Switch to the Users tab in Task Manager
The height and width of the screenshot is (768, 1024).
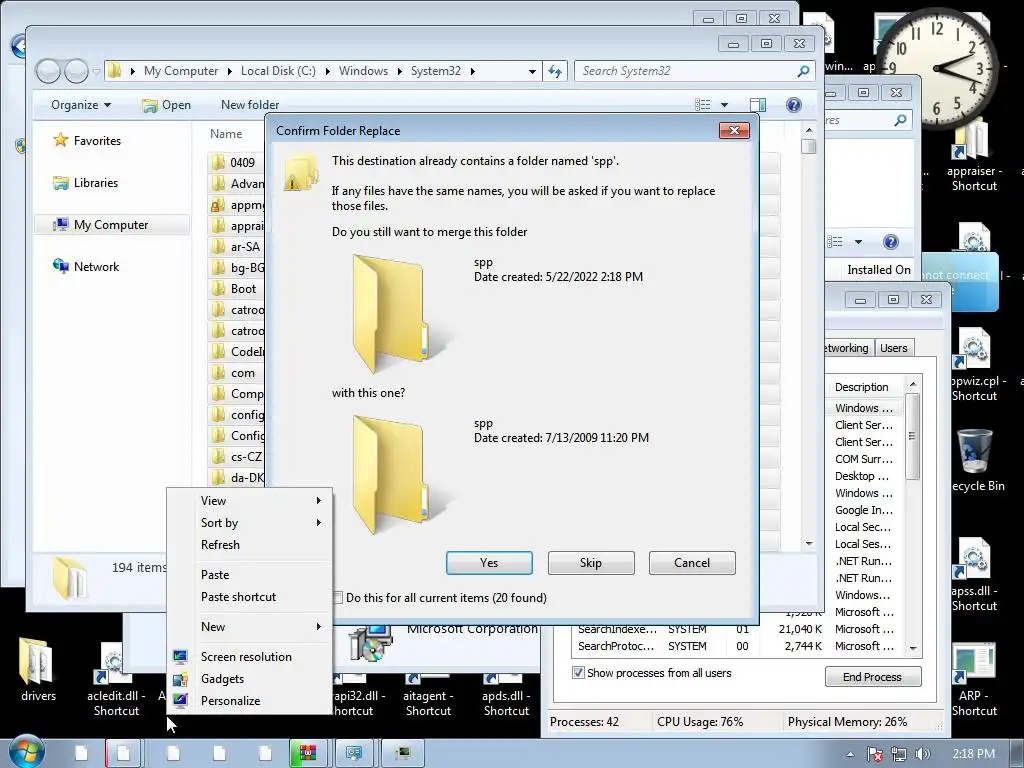pos(893,348)
